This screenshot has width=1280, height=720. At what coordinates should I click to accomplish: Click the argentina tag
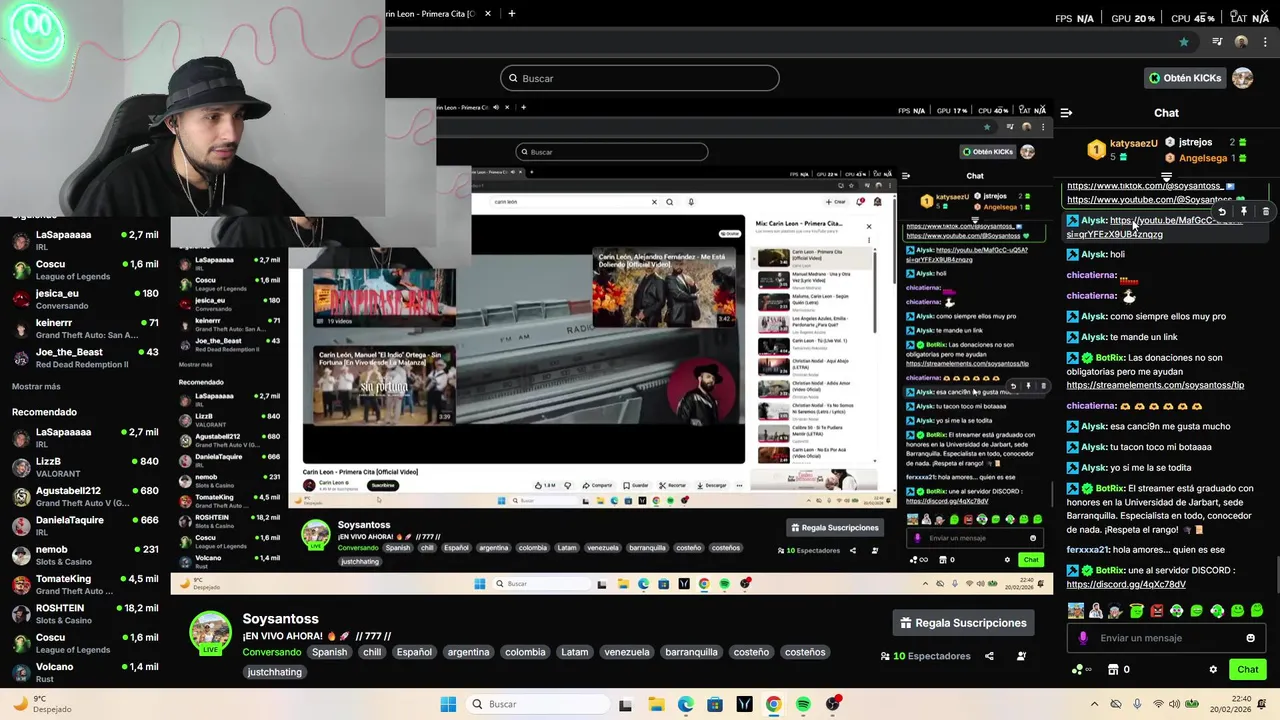coord(468,652)
